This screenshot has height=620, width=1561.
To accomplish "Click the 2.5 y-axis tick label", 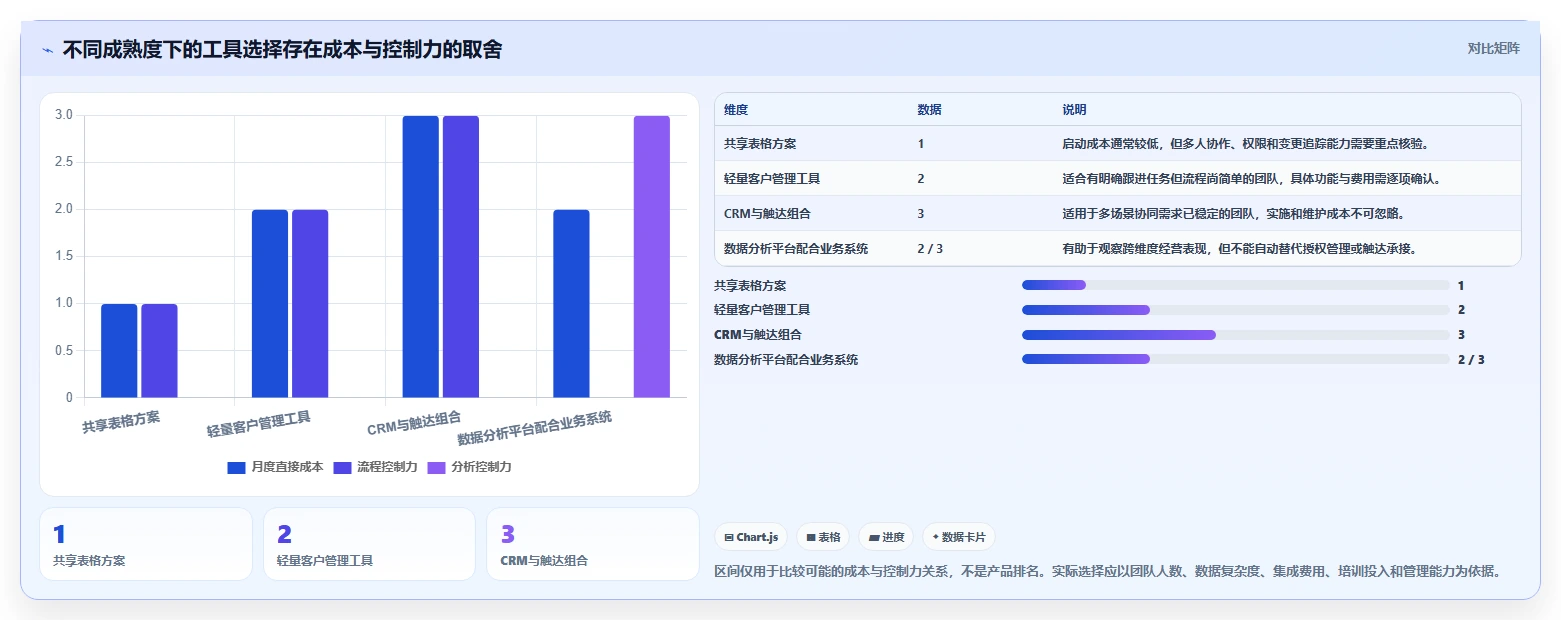I will 64,162.
